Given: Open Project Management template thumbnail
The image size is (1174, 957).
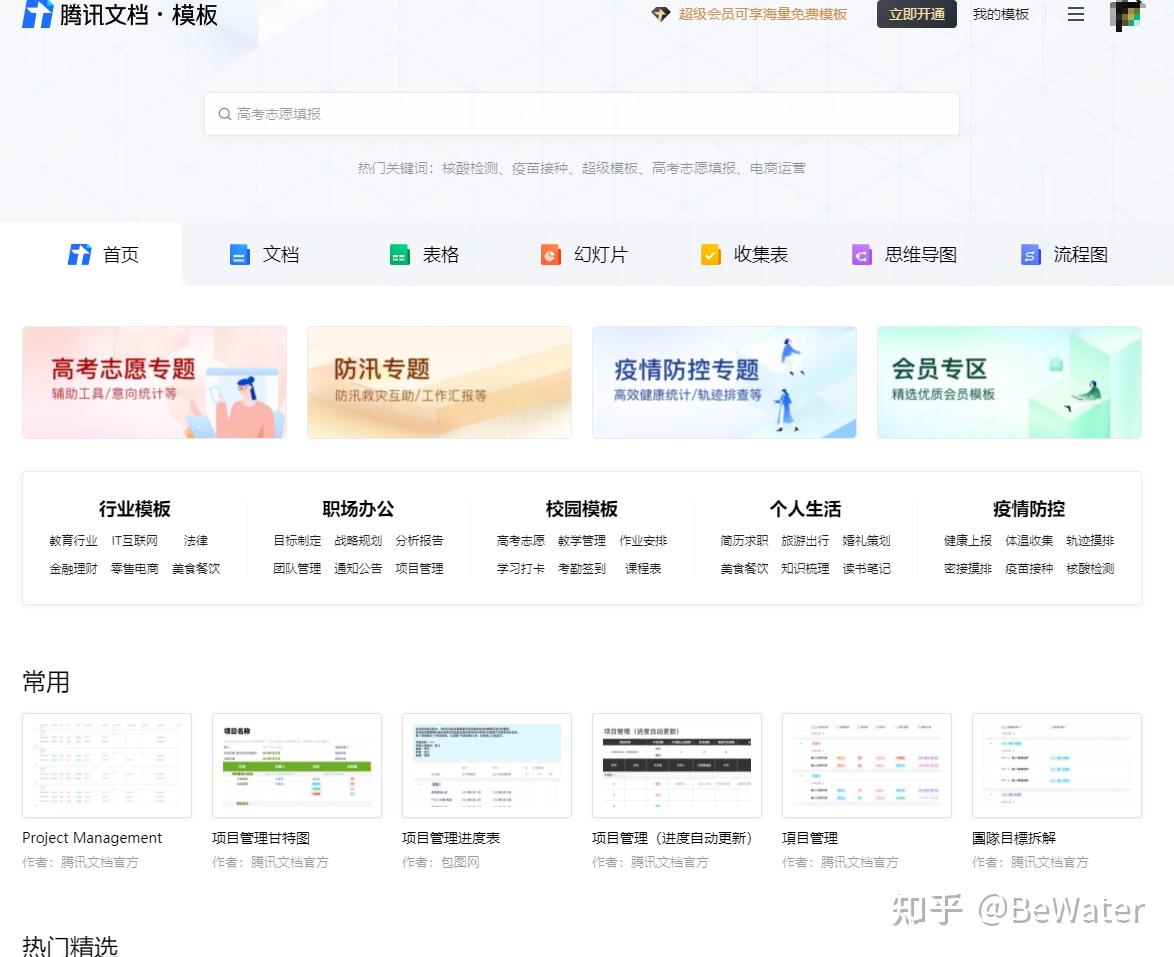Looking at the screenshot, I should 107,765.
